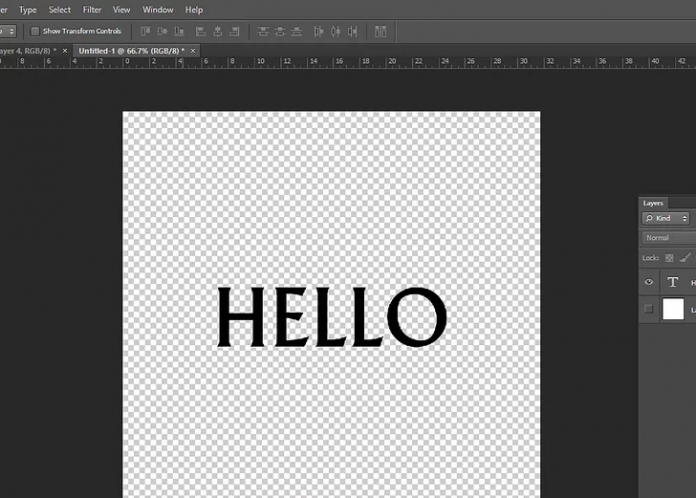696x498 pixels.
Task: Click the Auto-Align Layers icon
Action: (x=381, y=32)
